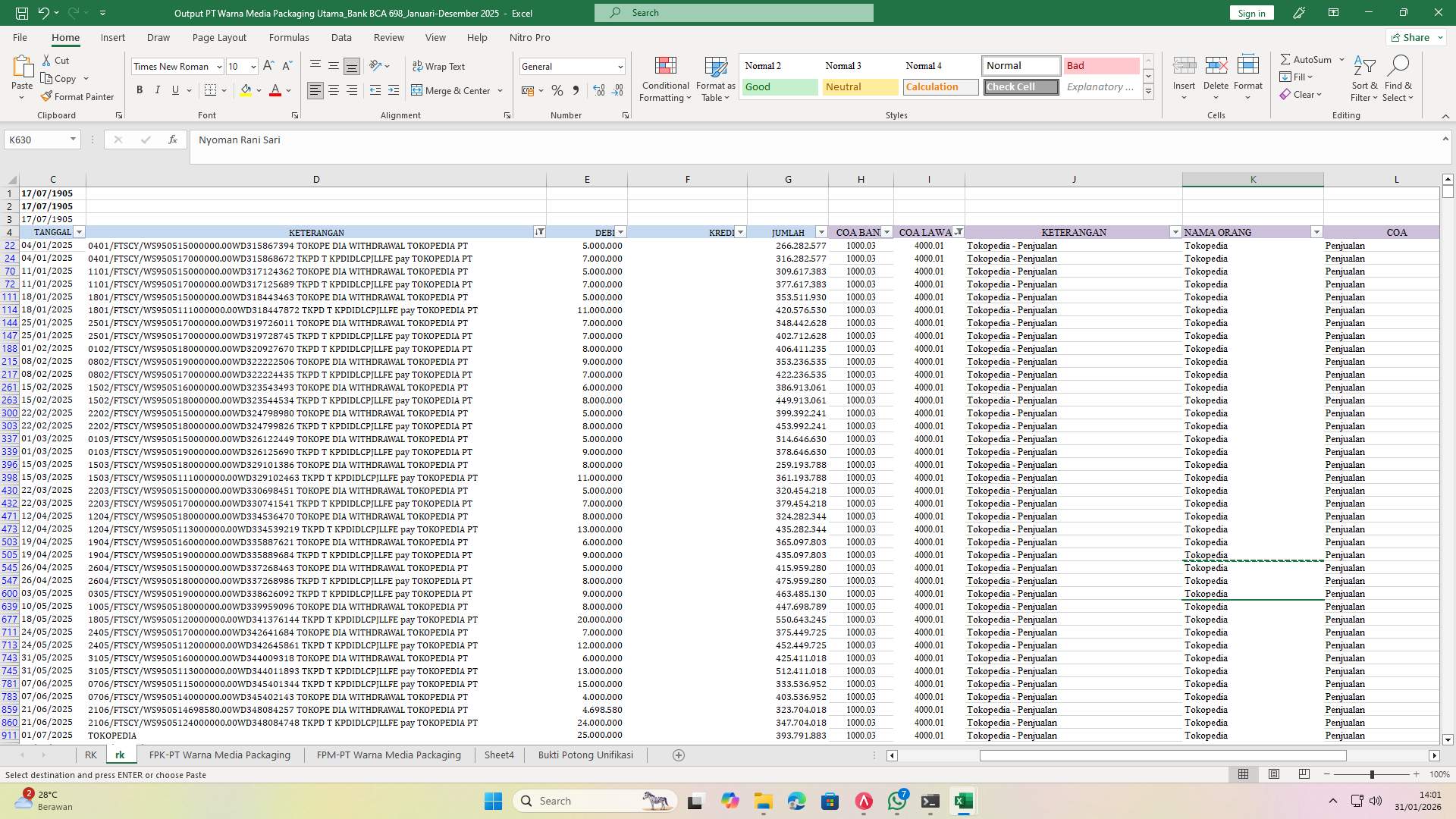Screen dimensions: 1456x819
Task: Switch to the Data ribbon tab
Action: pos(341,37)
